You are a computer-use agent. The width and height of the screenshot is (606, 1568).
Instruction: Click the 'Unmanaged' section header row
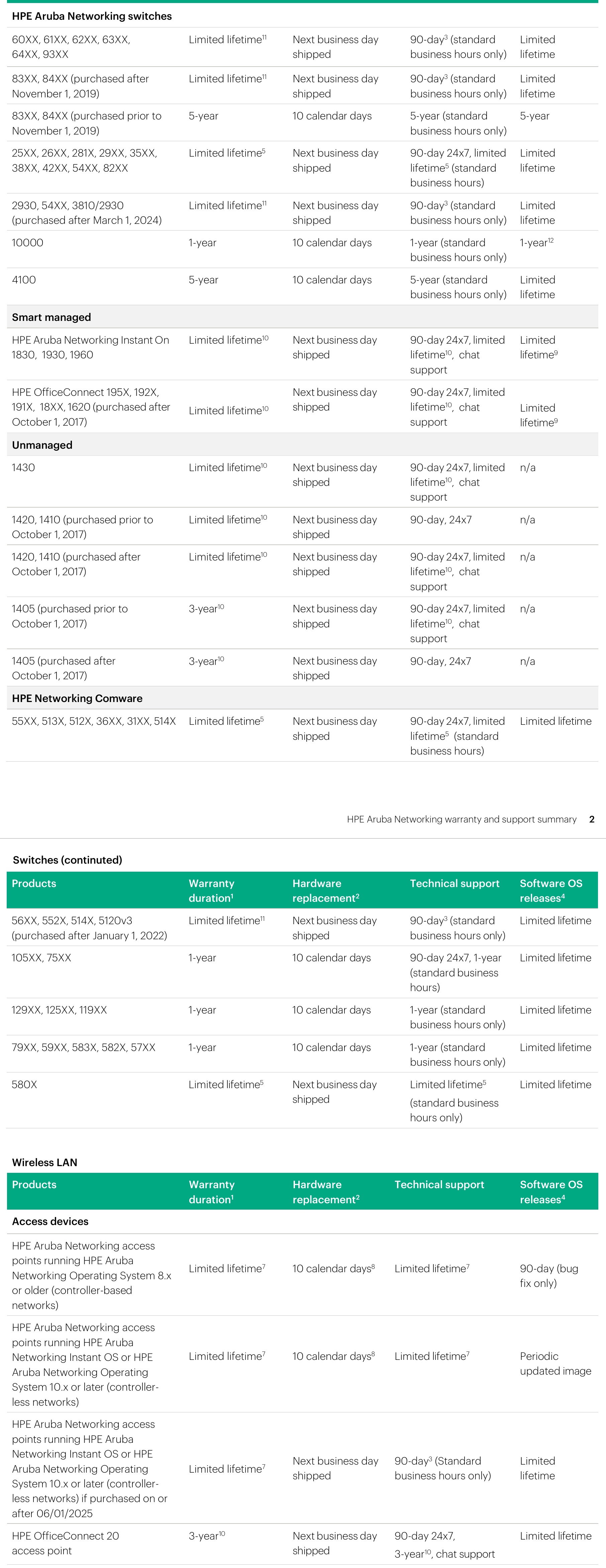point(302,445)
